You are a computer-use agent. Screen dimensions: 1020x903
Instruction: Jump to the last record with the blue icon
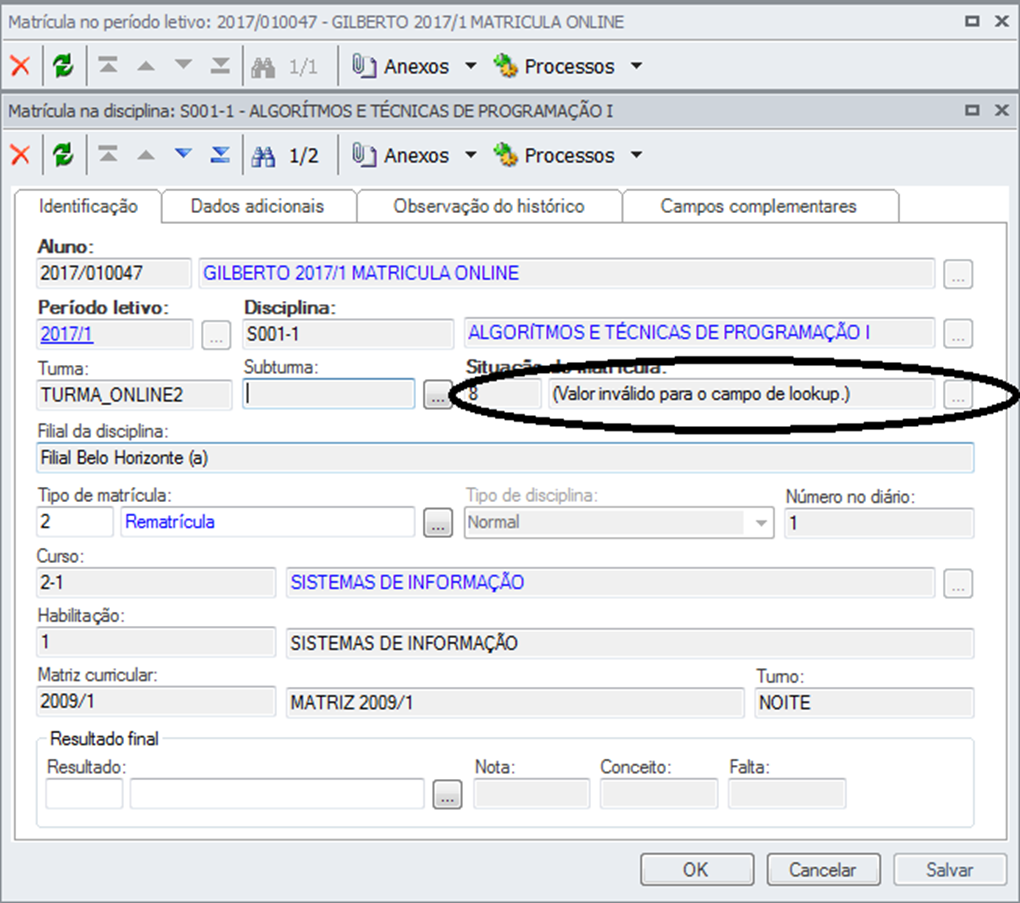[x=221, y=154]
